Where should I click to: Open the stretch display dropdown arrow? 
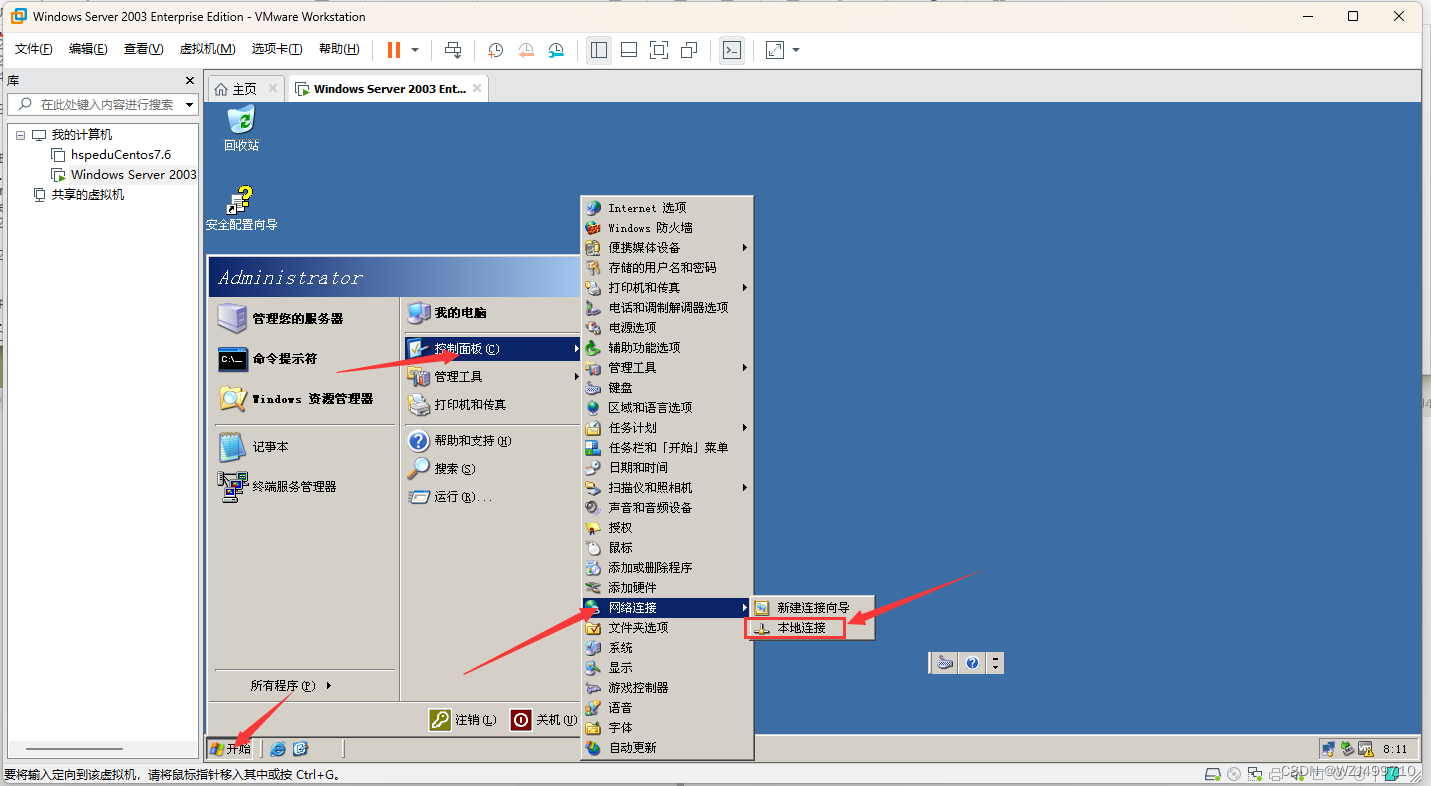(796, 49)
